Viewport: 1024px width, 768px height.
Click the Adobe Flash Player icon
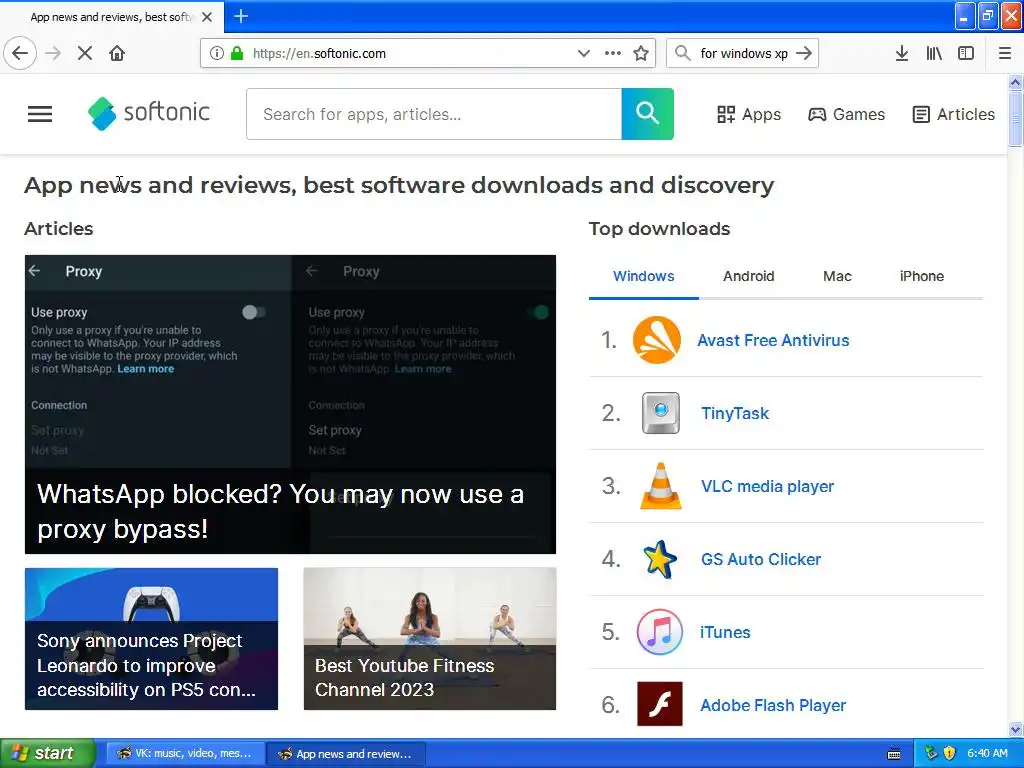660,704
